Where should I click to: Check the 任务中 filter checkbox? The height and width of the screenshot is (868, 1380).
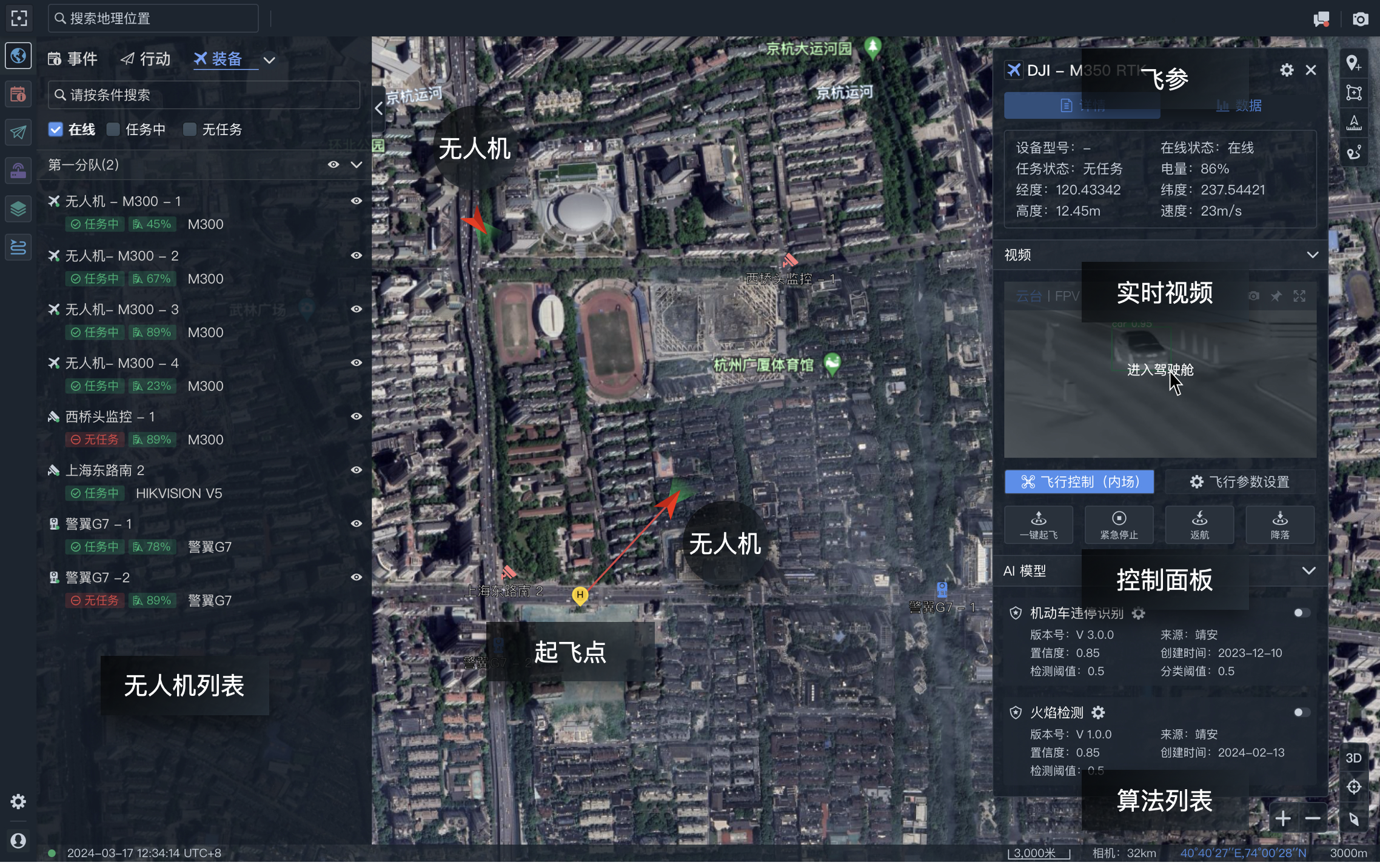(113, 129)
